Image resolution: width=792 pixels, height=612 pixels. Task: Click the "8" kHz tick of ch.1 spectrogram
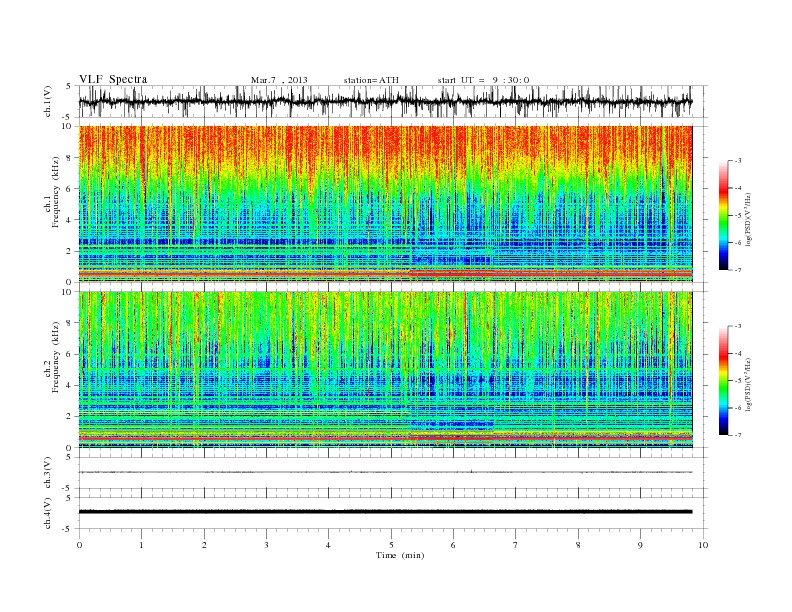point(69,158)
